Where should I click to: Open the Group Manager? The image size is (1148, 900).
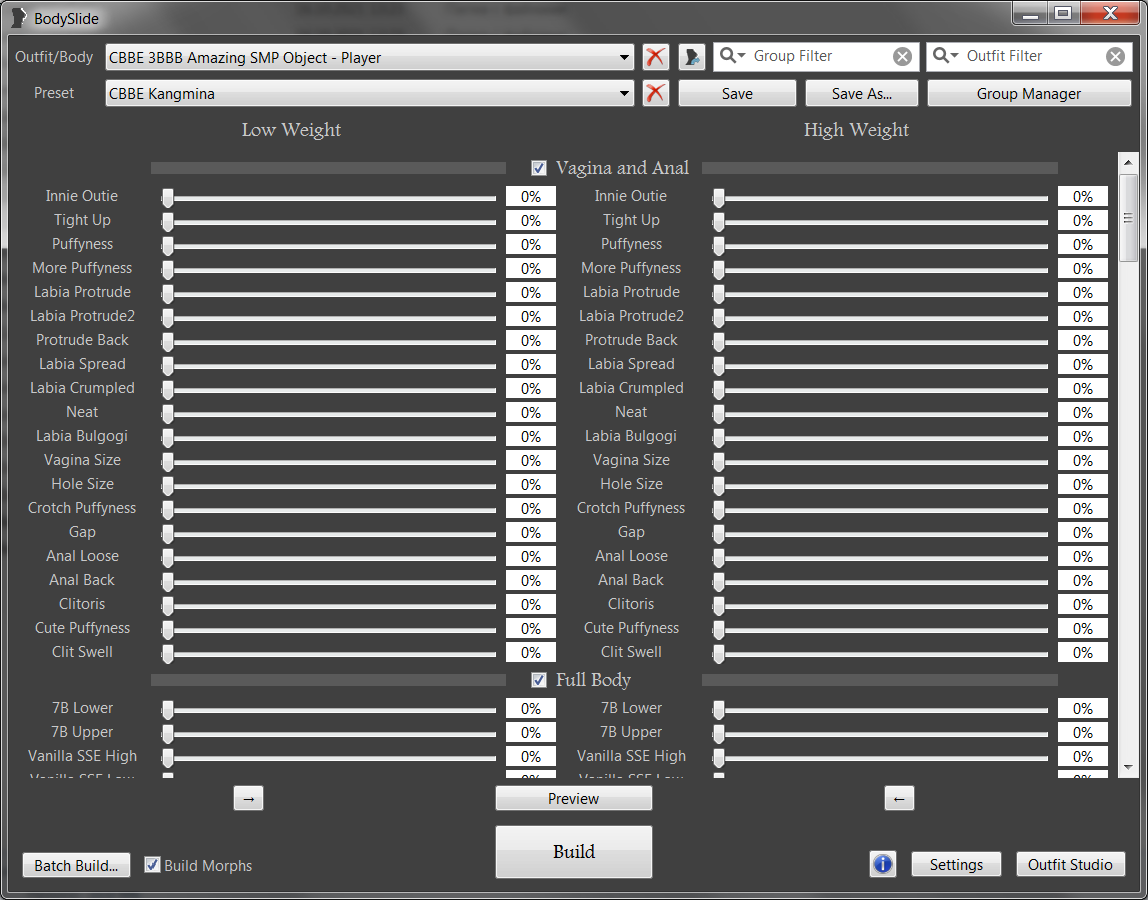(1028, 93)
